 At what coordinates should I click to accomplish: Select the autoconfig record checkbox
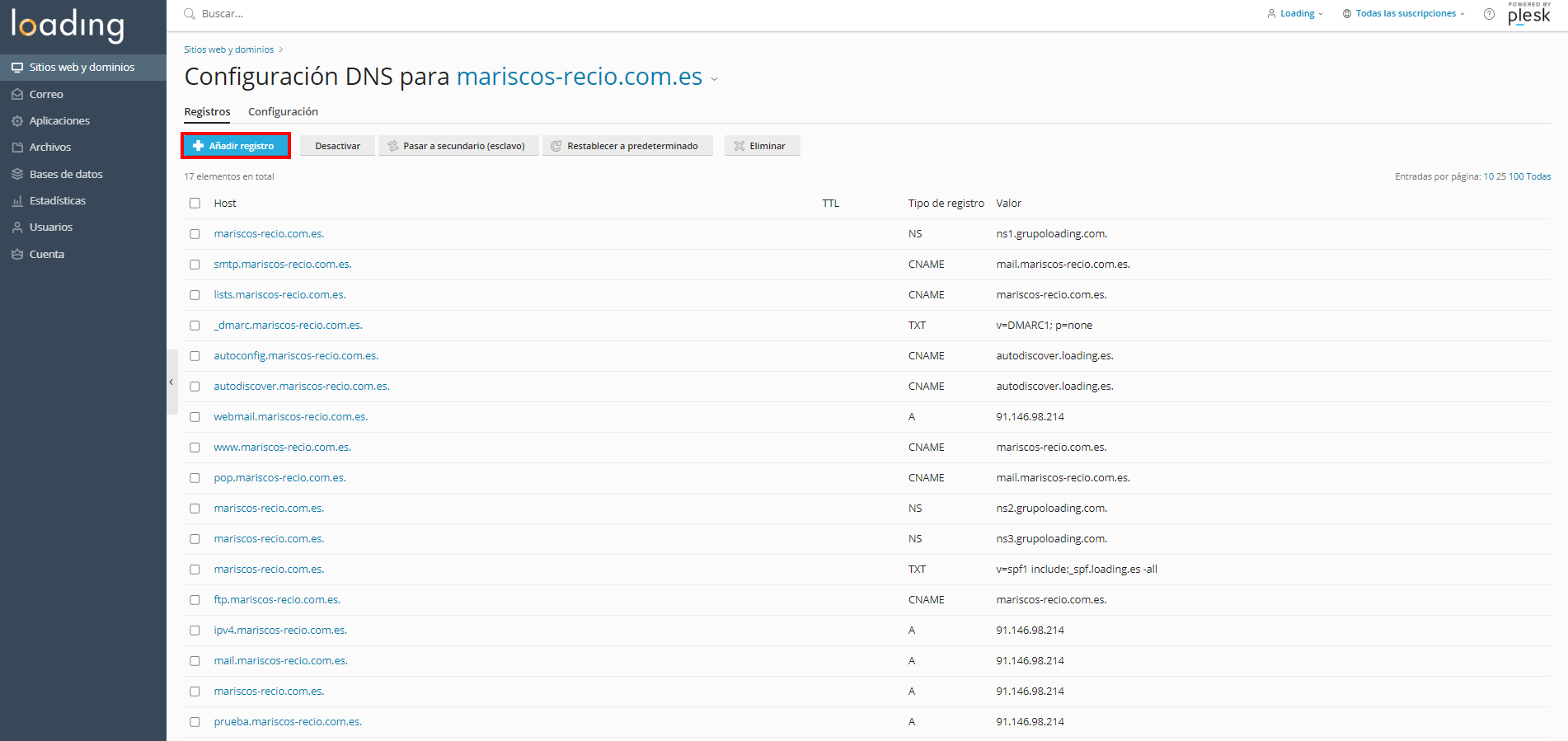[x=195, y=356]
